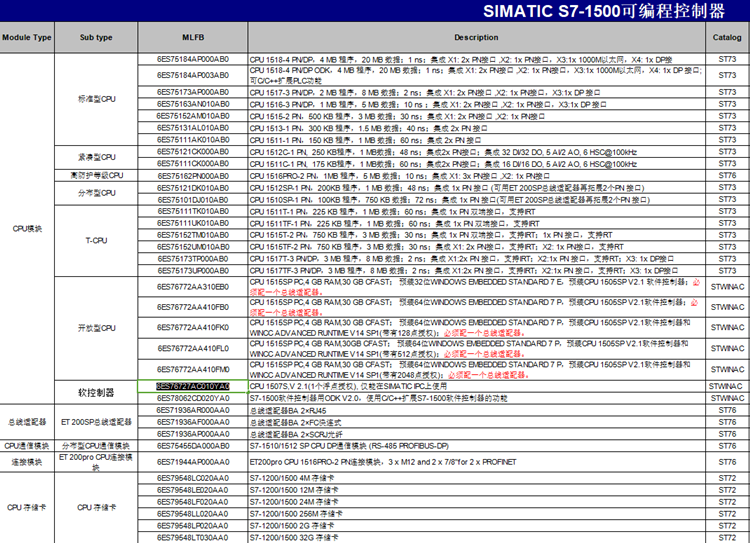Select cell 6ES79548LC020AA0
The height and width of the screenshot is (543, 750).
tap(193, 478)
